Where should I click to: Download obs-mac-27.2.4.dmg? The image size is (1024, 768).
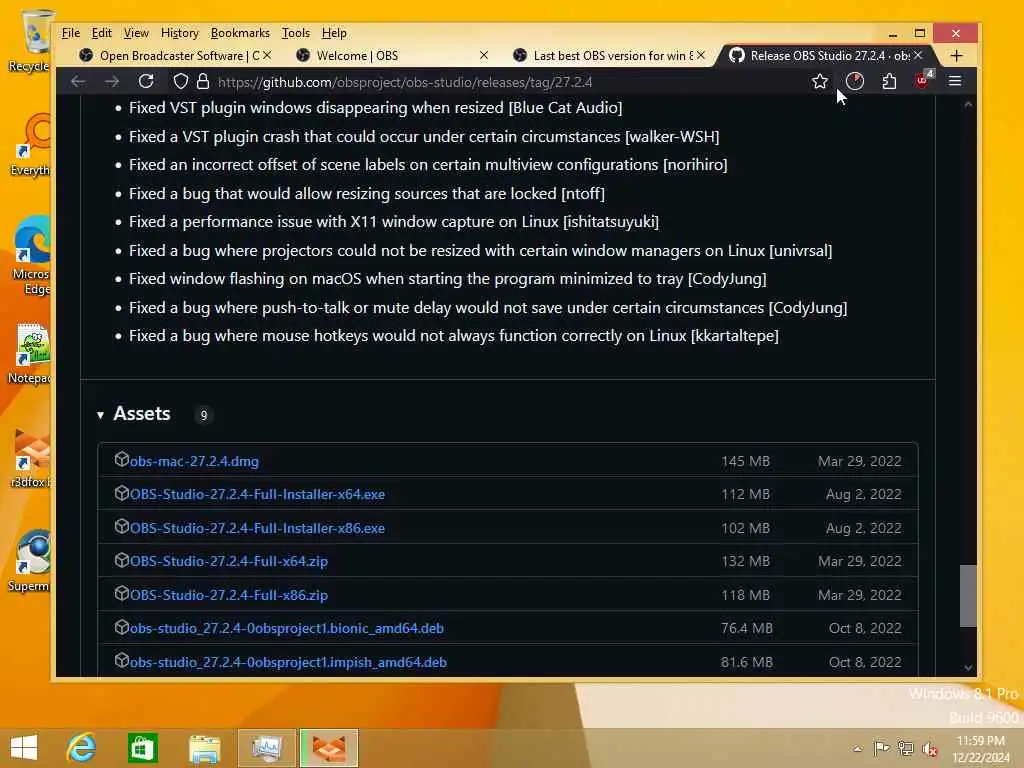194,461
